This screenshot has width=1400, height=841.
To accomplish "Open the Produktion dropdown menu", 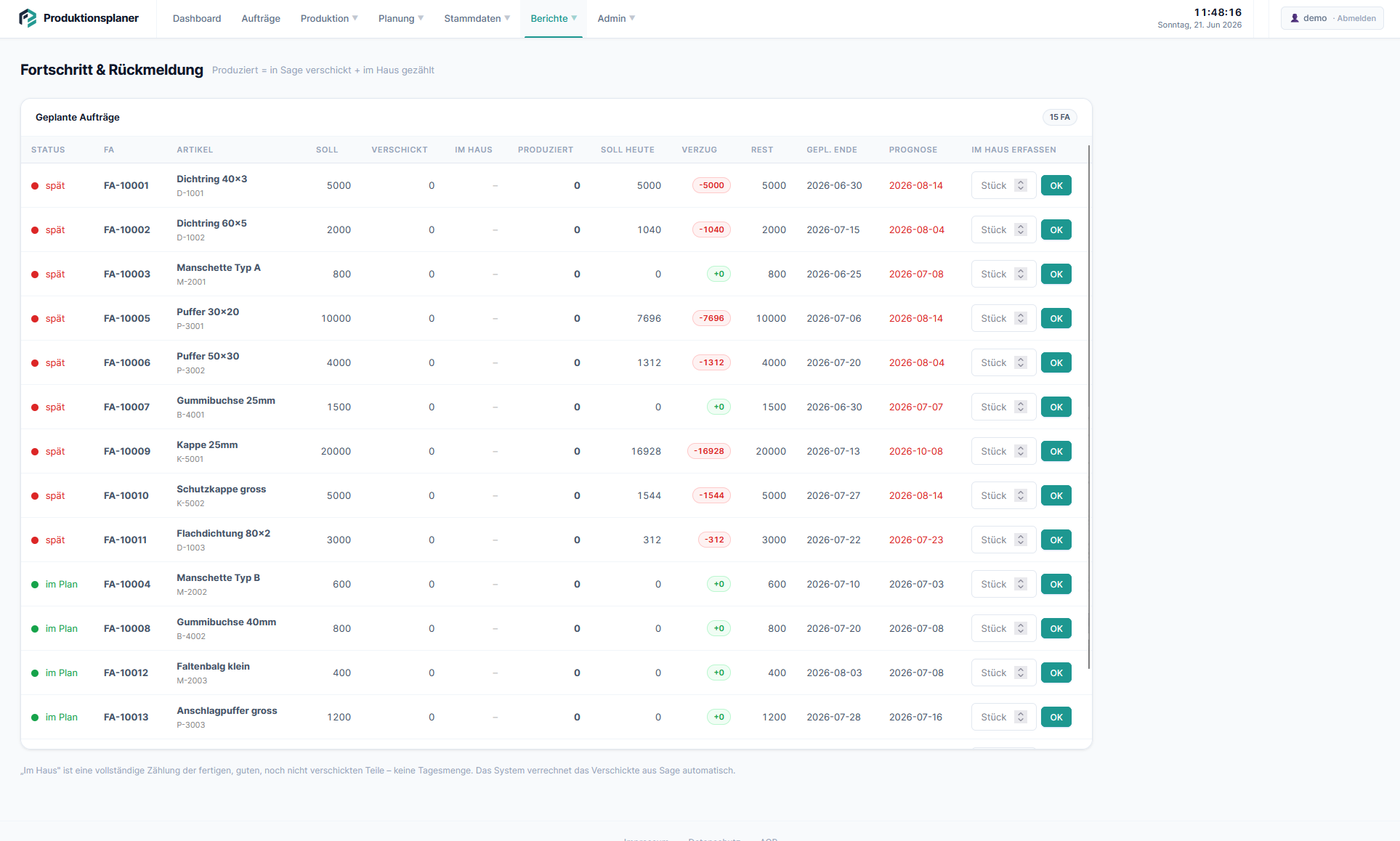I will coord(329,18).
